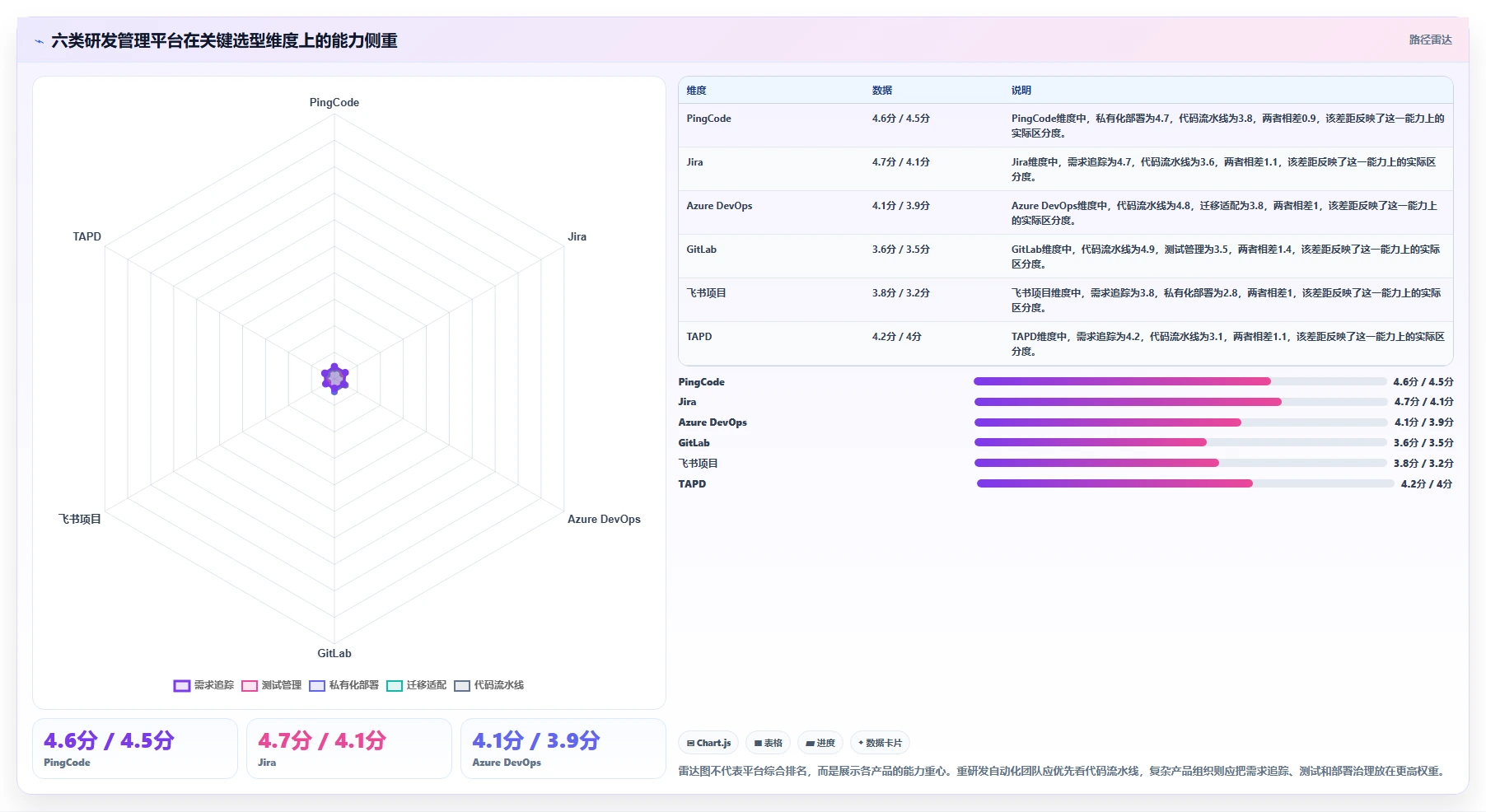Click the PingCode axis label on radar

334,103
